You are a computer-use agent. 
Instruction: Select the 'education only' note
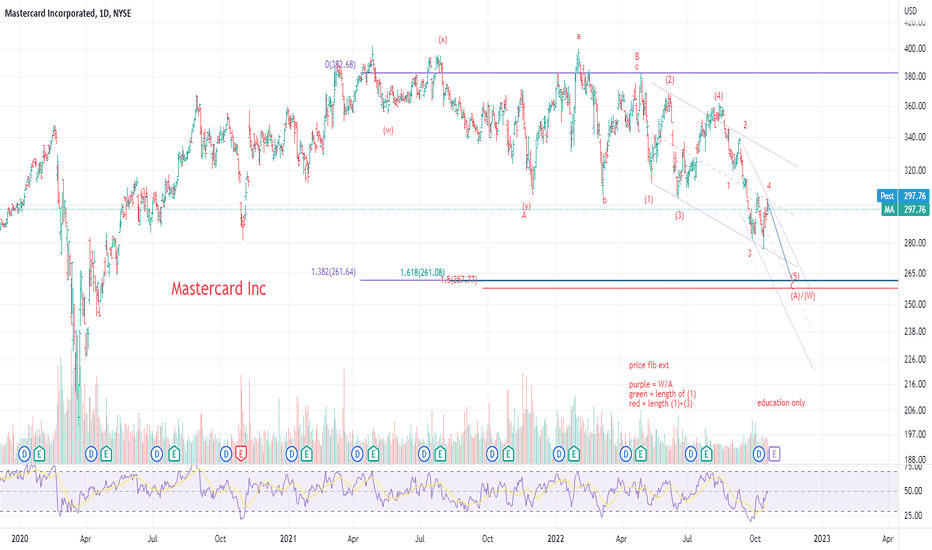(781, 403)
